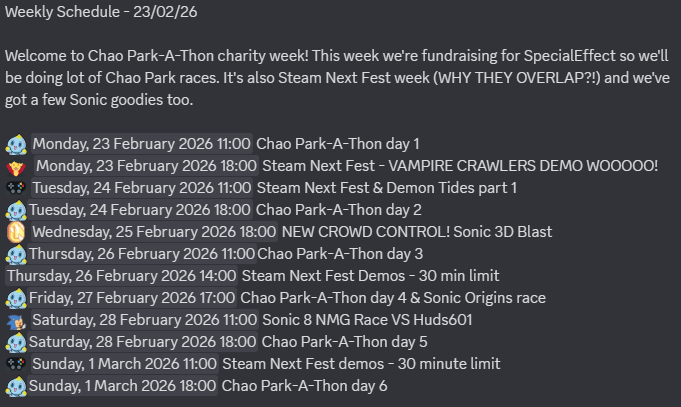The image size is (681, 407).
Task: Click the Sonic emoji beside Saturday 11:00
Action: (16, 320)
